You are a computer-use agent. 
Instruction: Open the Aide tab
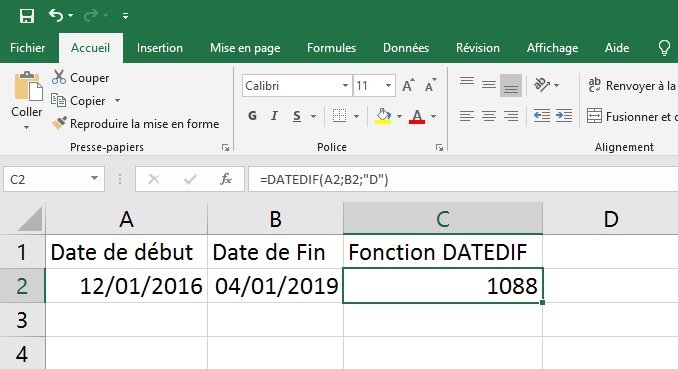(x=617, y=48)
